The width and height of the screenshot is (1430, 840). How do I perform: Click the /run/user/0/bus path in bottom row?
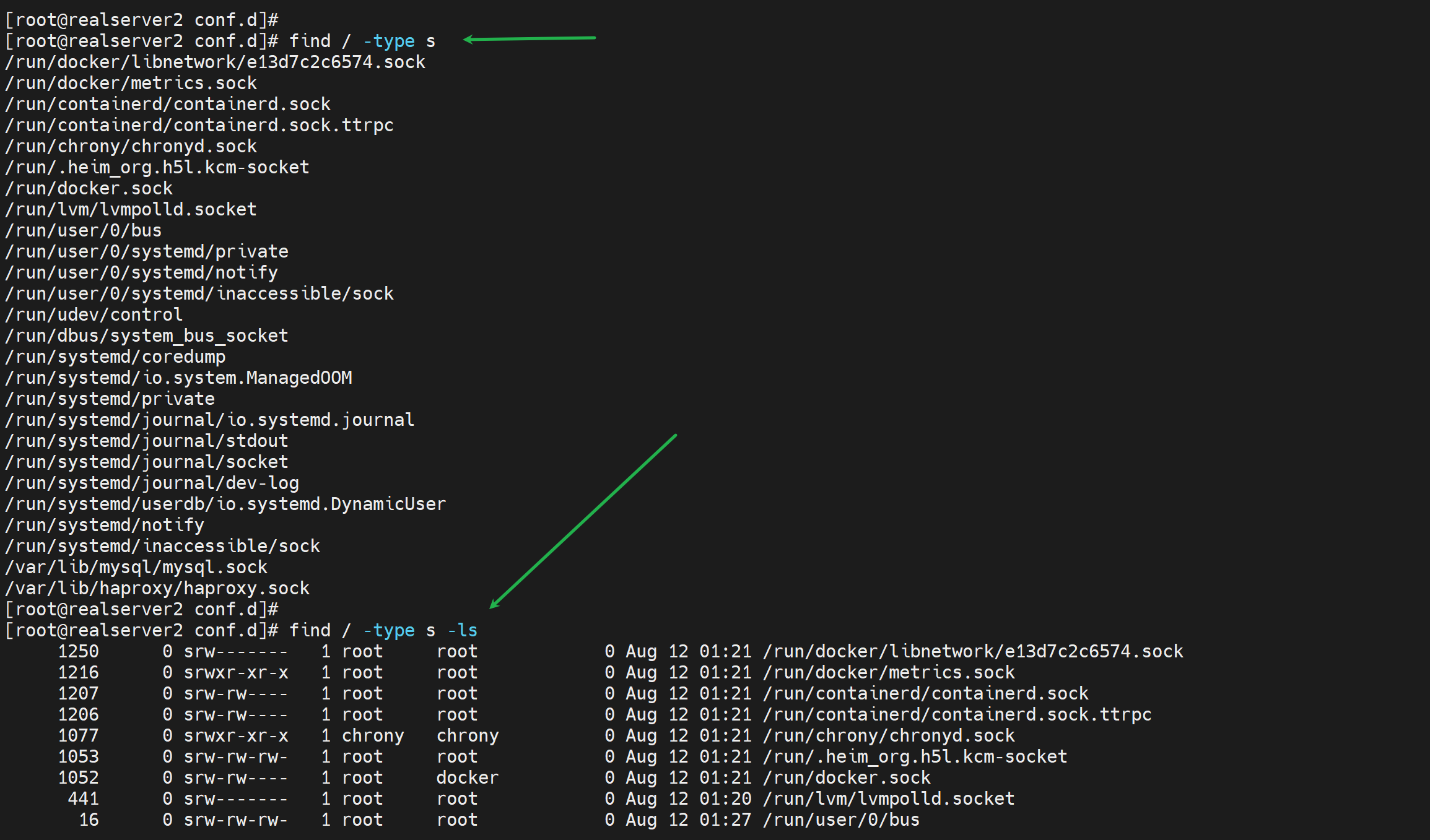[x=840, y=820]
